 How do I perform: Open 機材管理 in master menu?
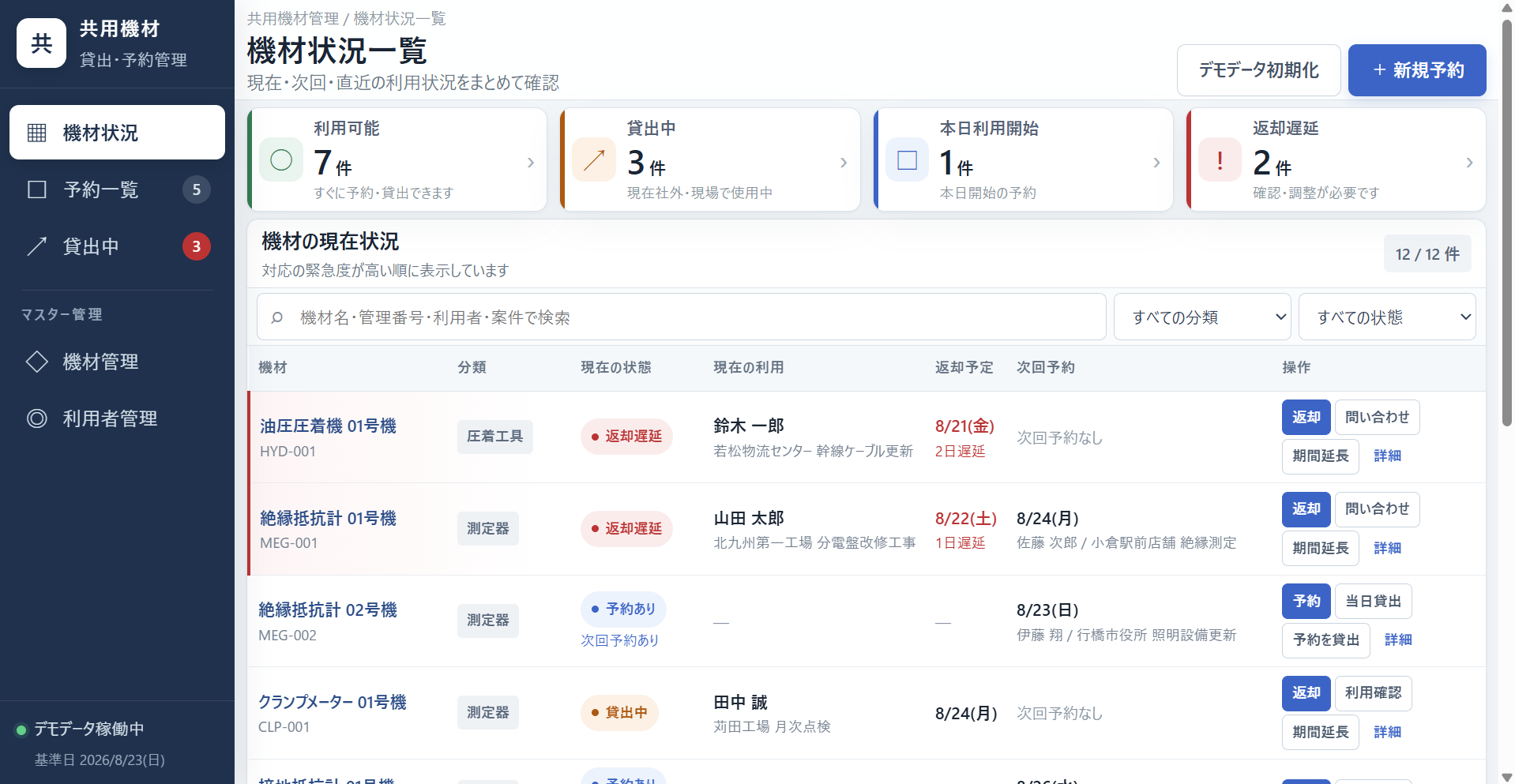117,362
